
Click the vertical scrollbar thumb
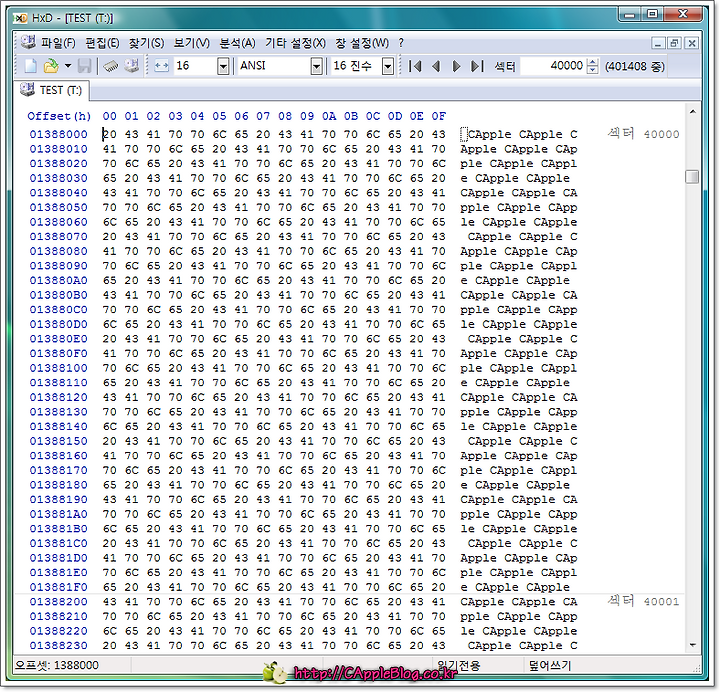(692, 177)
